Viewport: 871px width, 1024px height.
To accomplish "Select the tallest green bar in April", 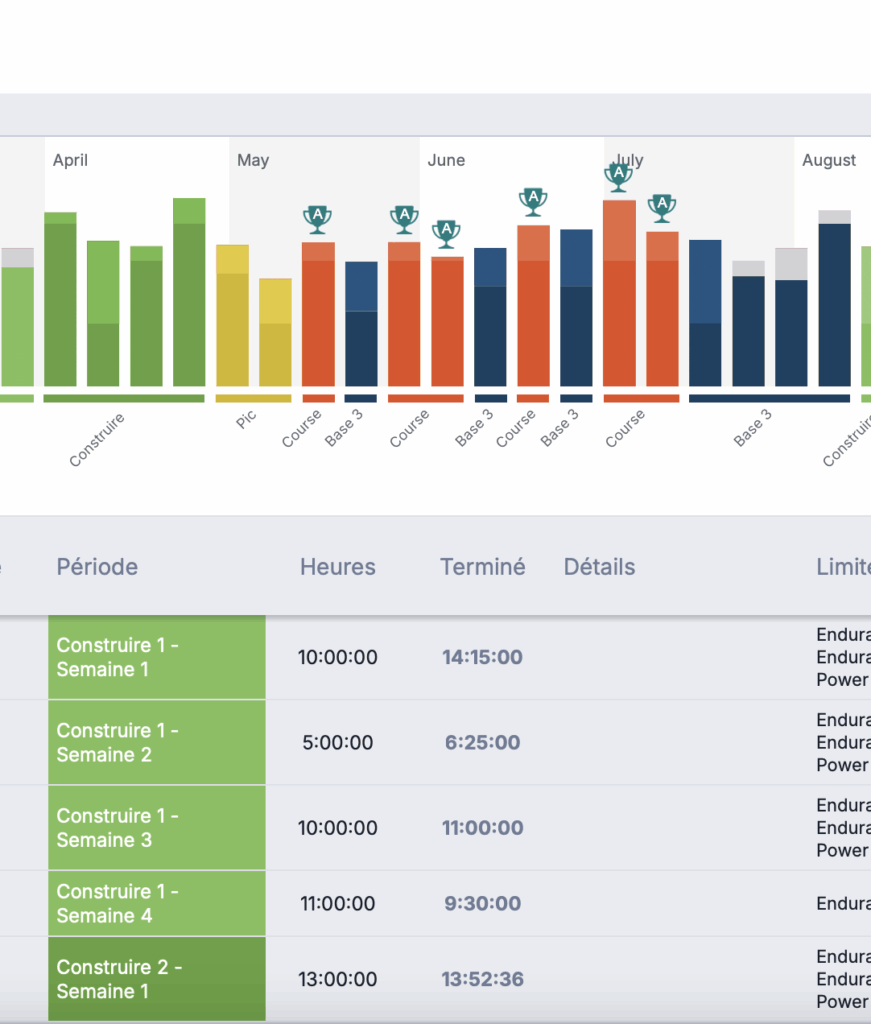I will [189, 292].
